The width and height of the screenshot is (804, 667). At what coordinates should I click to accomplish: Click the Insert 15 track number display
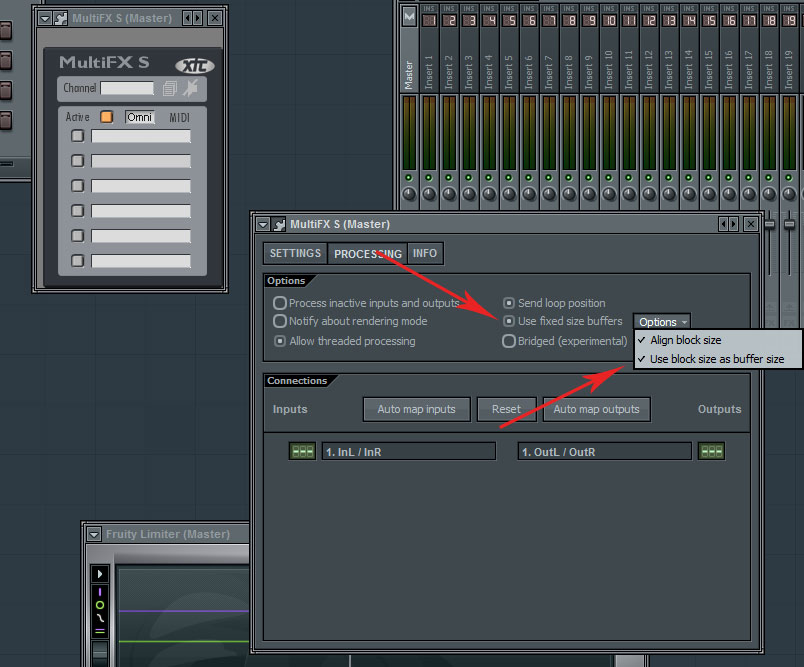709,21
